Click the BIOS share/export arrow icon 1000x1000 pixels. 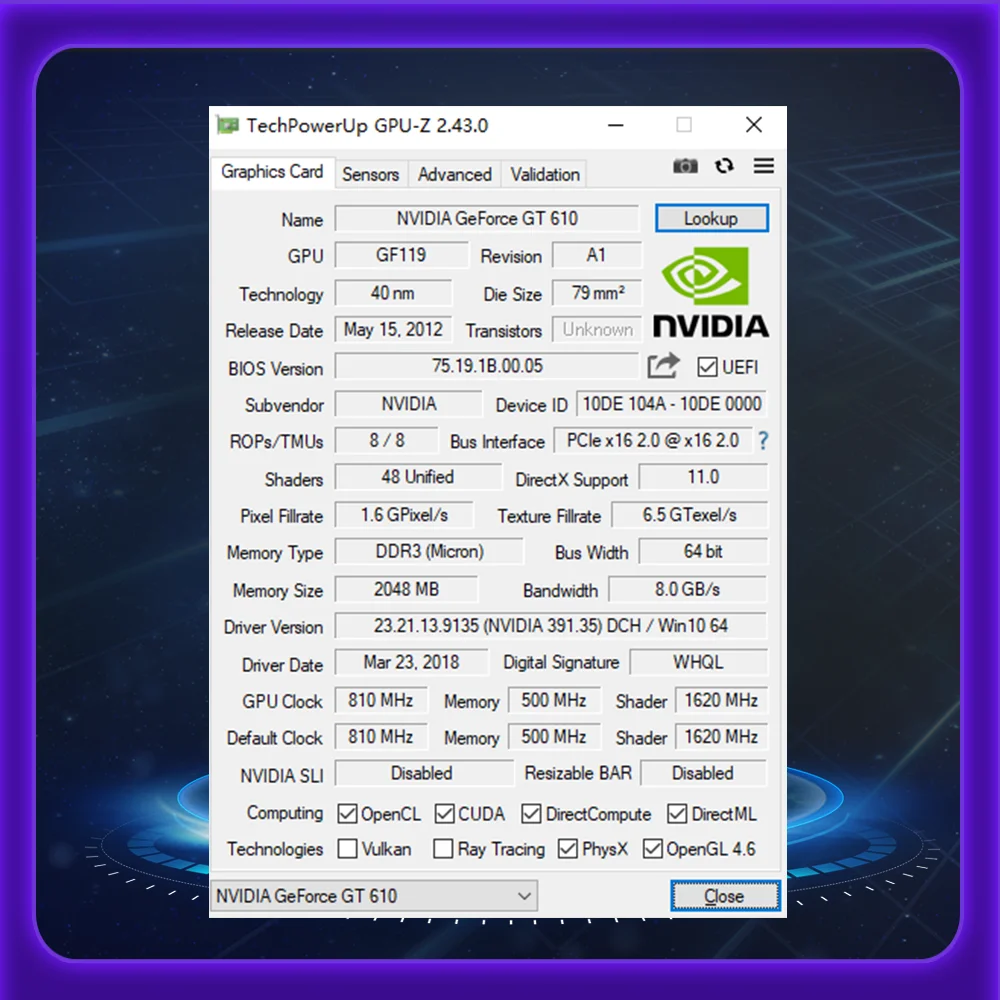pyautogui.click(x=663, y=366)
